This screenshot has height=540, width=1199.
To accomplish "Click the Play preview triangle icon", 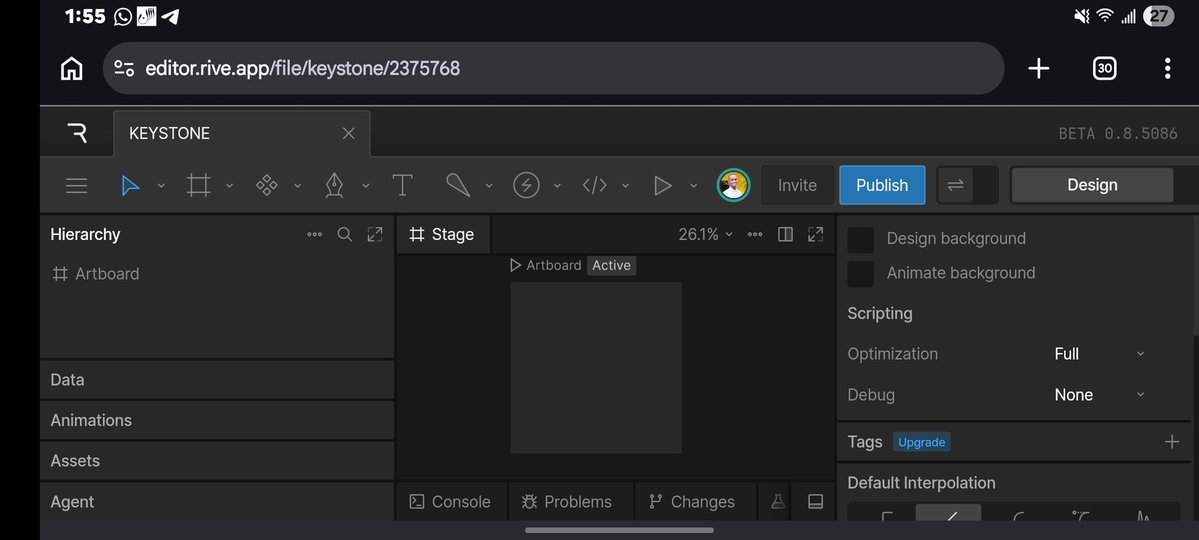I will (662, 185).
